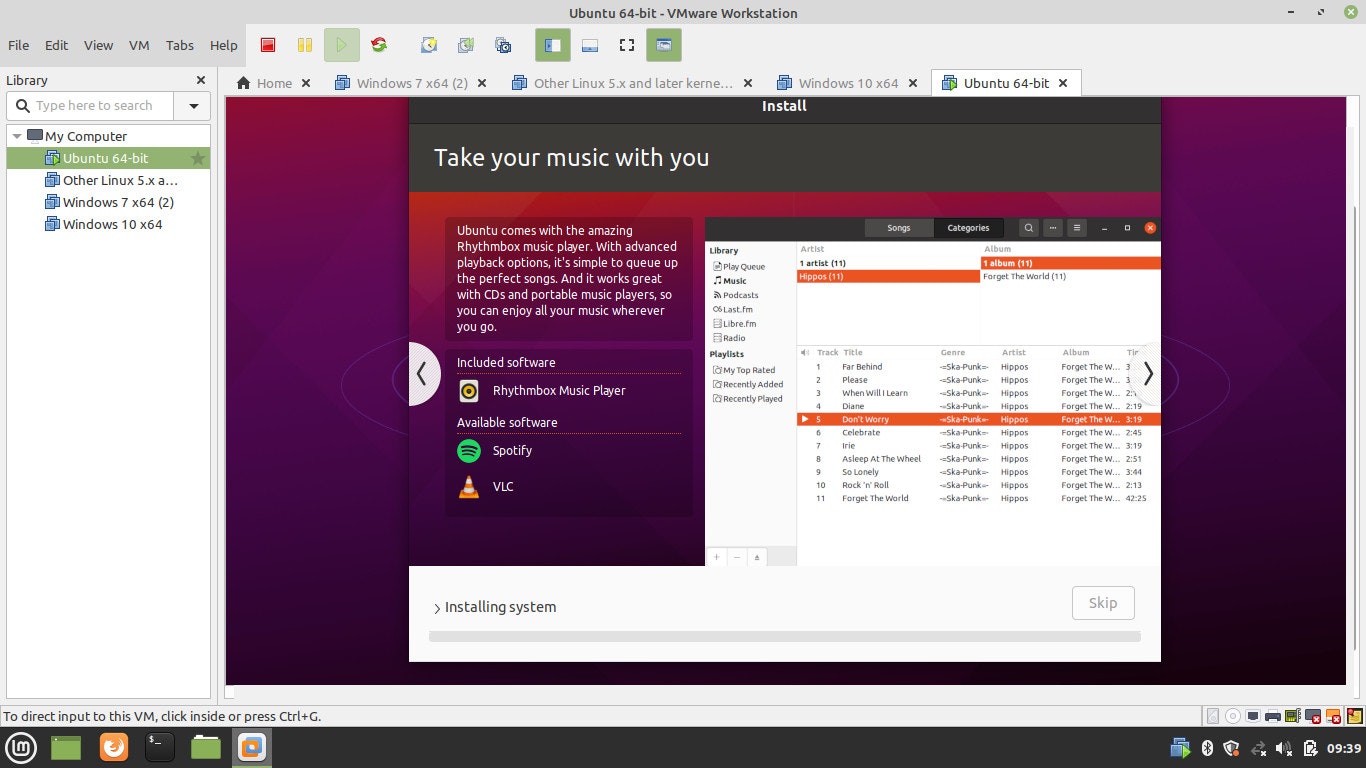Viewport: 1366px width, 768px height.
Task: Close the Windows 10 x64 tab
Action: pos(913,83)
